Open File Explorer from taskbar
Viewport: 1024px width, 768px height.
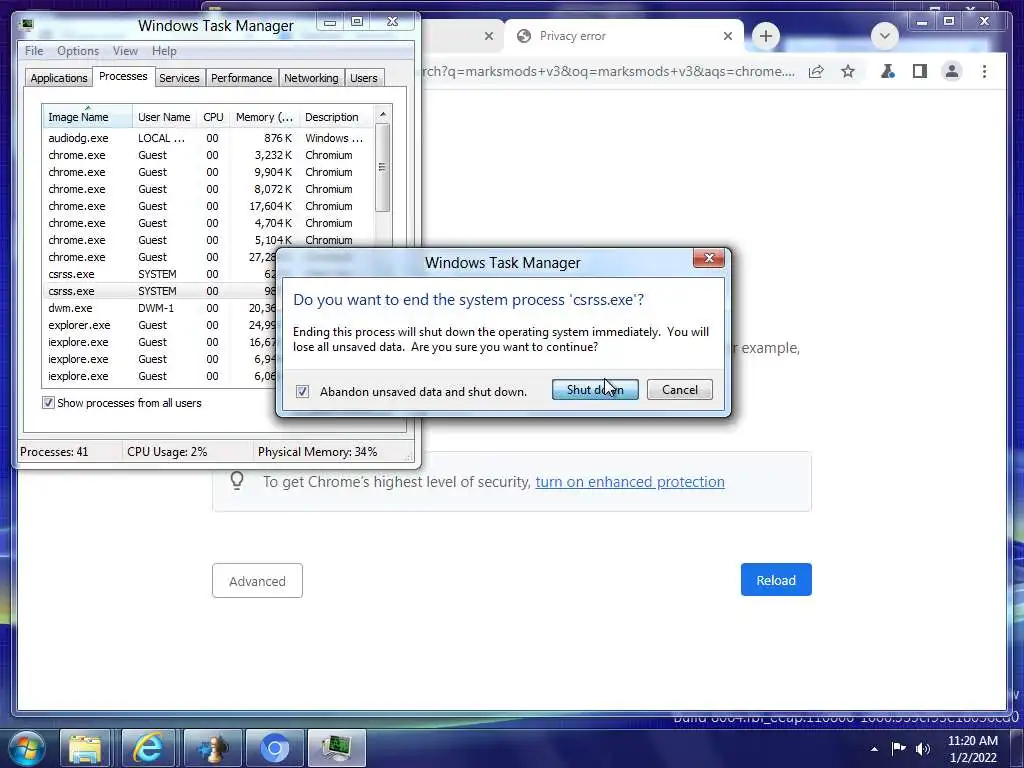[86, 748]
